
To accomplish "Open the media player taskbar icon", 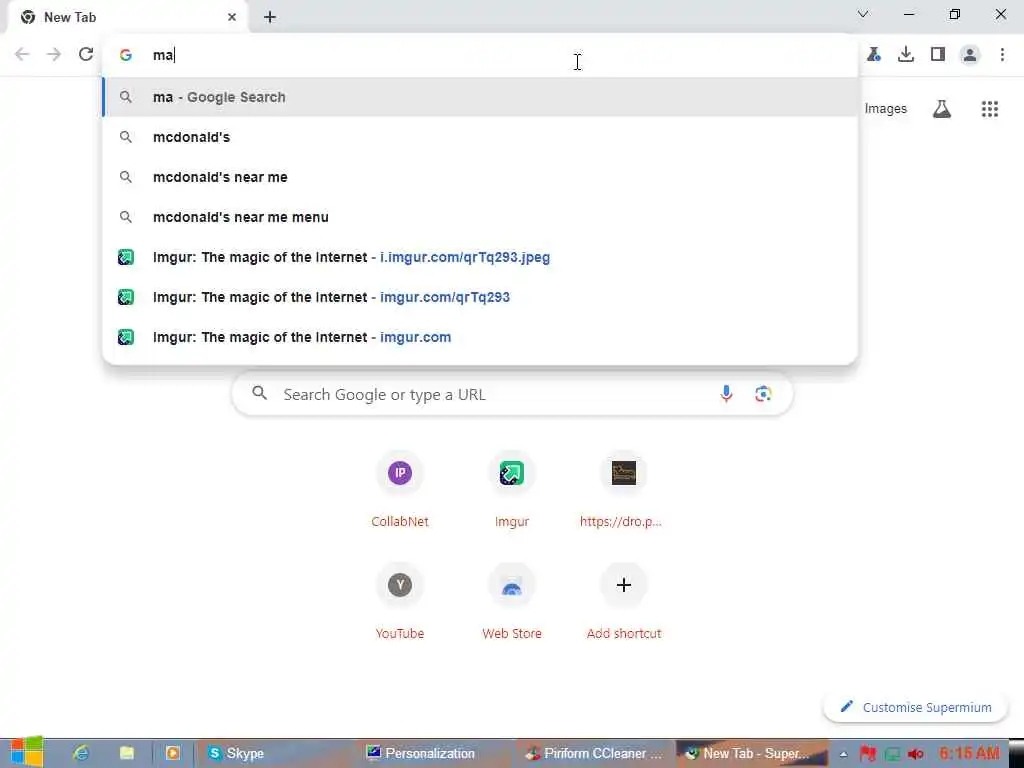I will pos(172,753).
